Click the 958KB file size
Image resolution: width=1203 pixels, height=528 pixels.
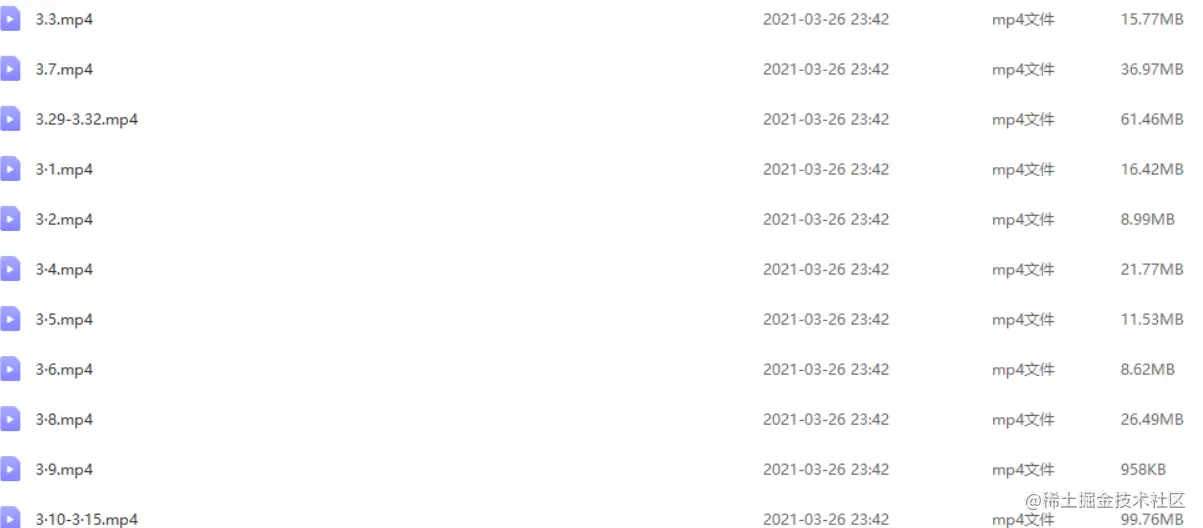1142,469
